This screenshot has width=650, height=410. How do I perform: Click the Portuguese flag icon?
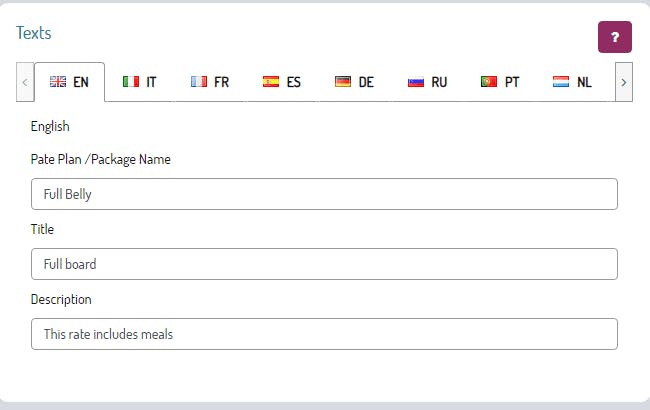[489, 82]
